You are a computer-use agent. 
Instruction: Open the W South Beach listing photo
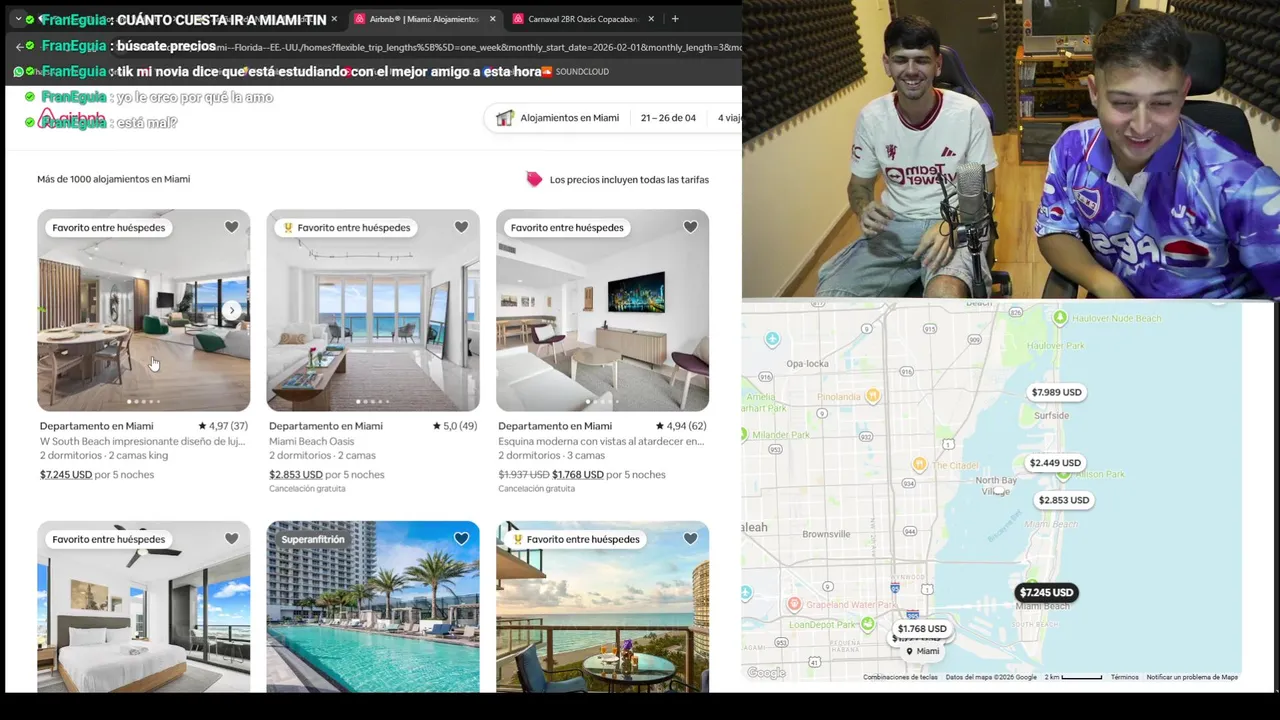144,310
